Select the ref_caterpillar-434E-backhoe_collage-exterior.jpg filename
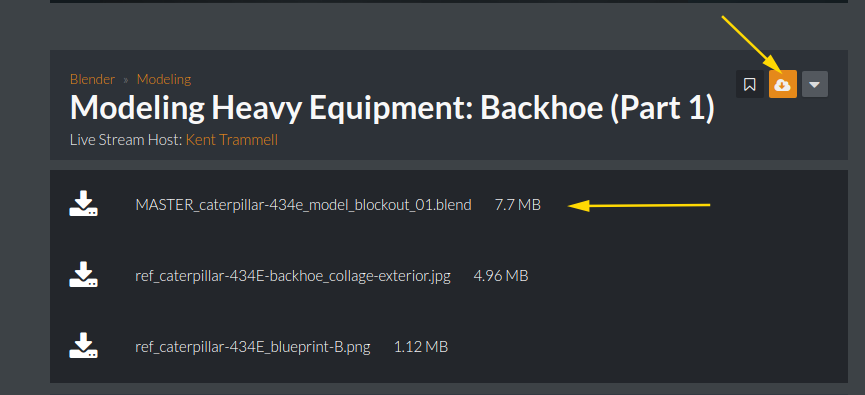Image resolution: width=865 pixels, height=395 pixels. pyautogui.click(x=293, y=276)
